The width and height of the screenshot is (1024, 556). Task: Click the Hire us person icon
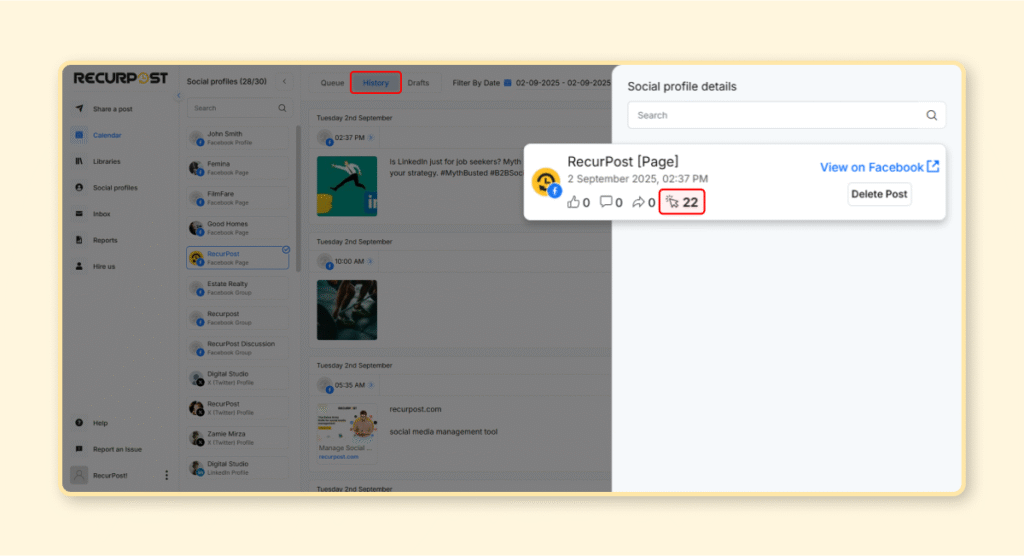click(79, 266)
